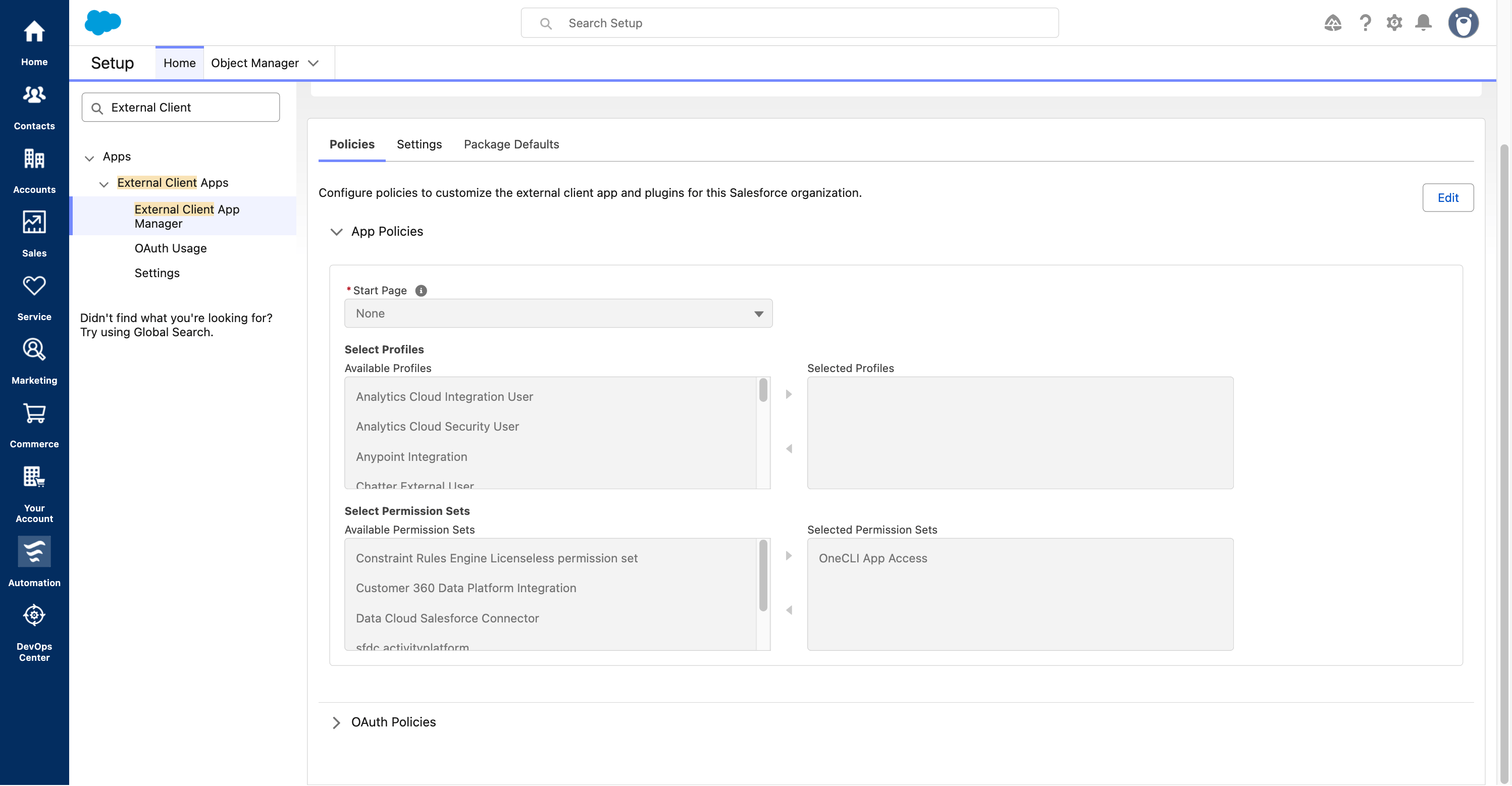Image resolution: width=1512 pixels, height=786 pixels.
Task: Click the Salesforce cloud logo
Action: tap(102, 22)
